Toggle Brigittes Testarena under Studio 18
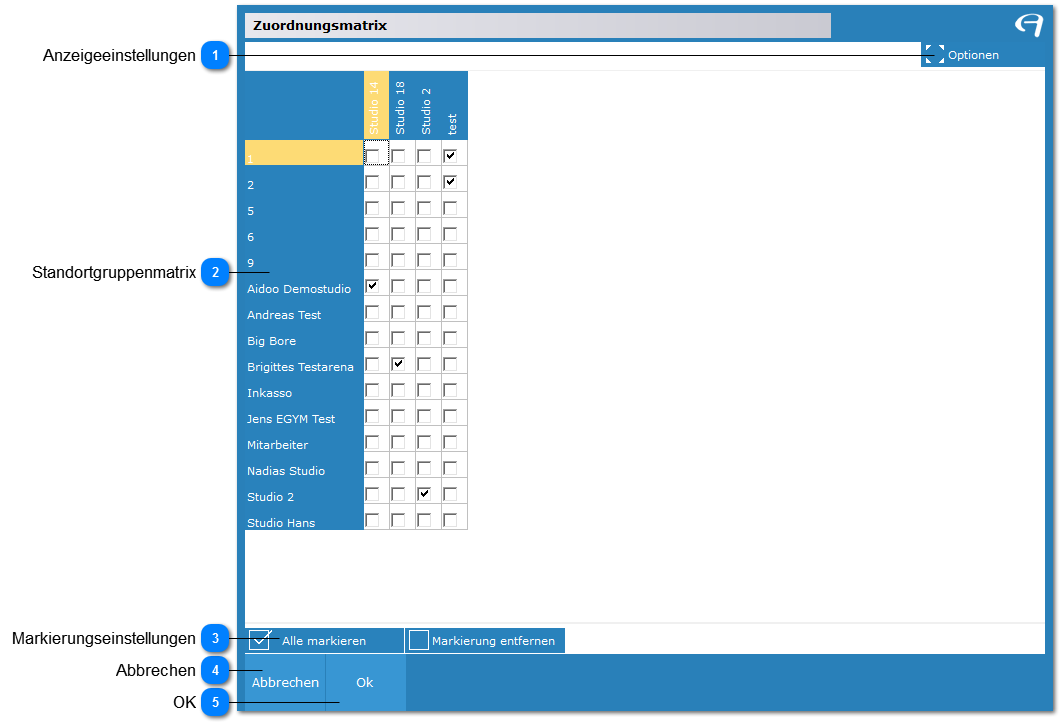 [398, 364]
